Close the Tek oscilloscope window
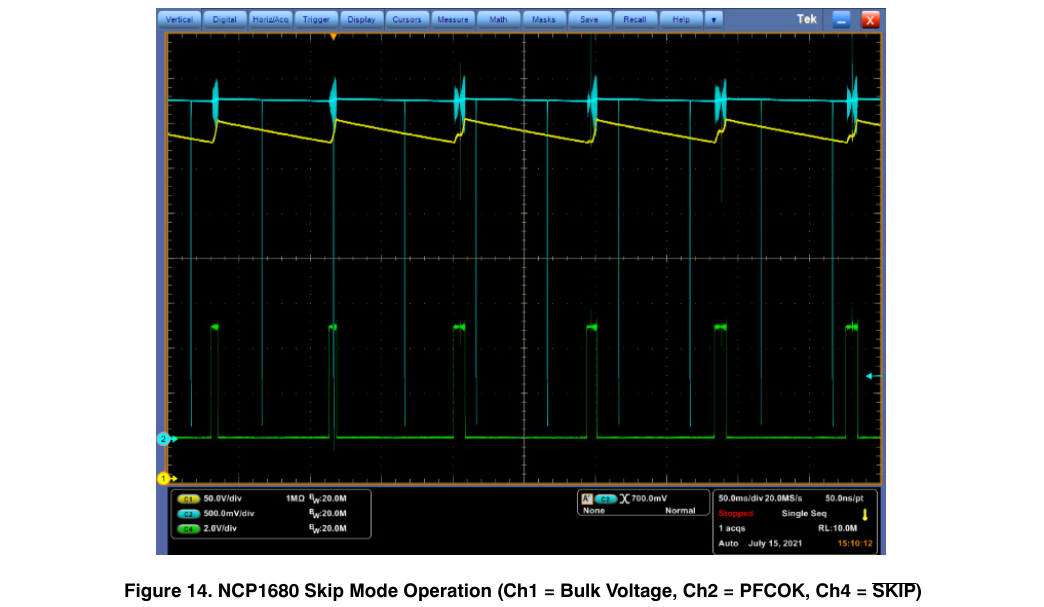Viewport: 1044px width, 607px height. pos(870,20)
